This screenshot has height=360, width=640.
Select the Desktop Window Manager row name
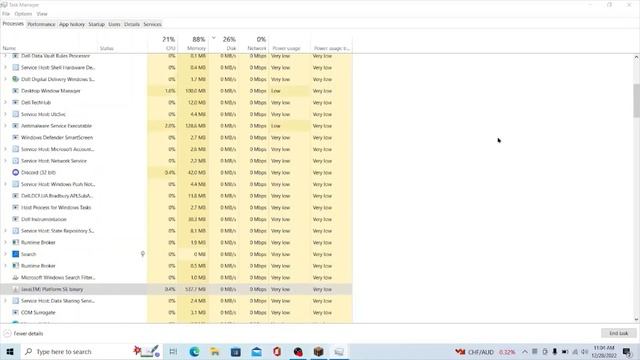[x=51, y=91]
